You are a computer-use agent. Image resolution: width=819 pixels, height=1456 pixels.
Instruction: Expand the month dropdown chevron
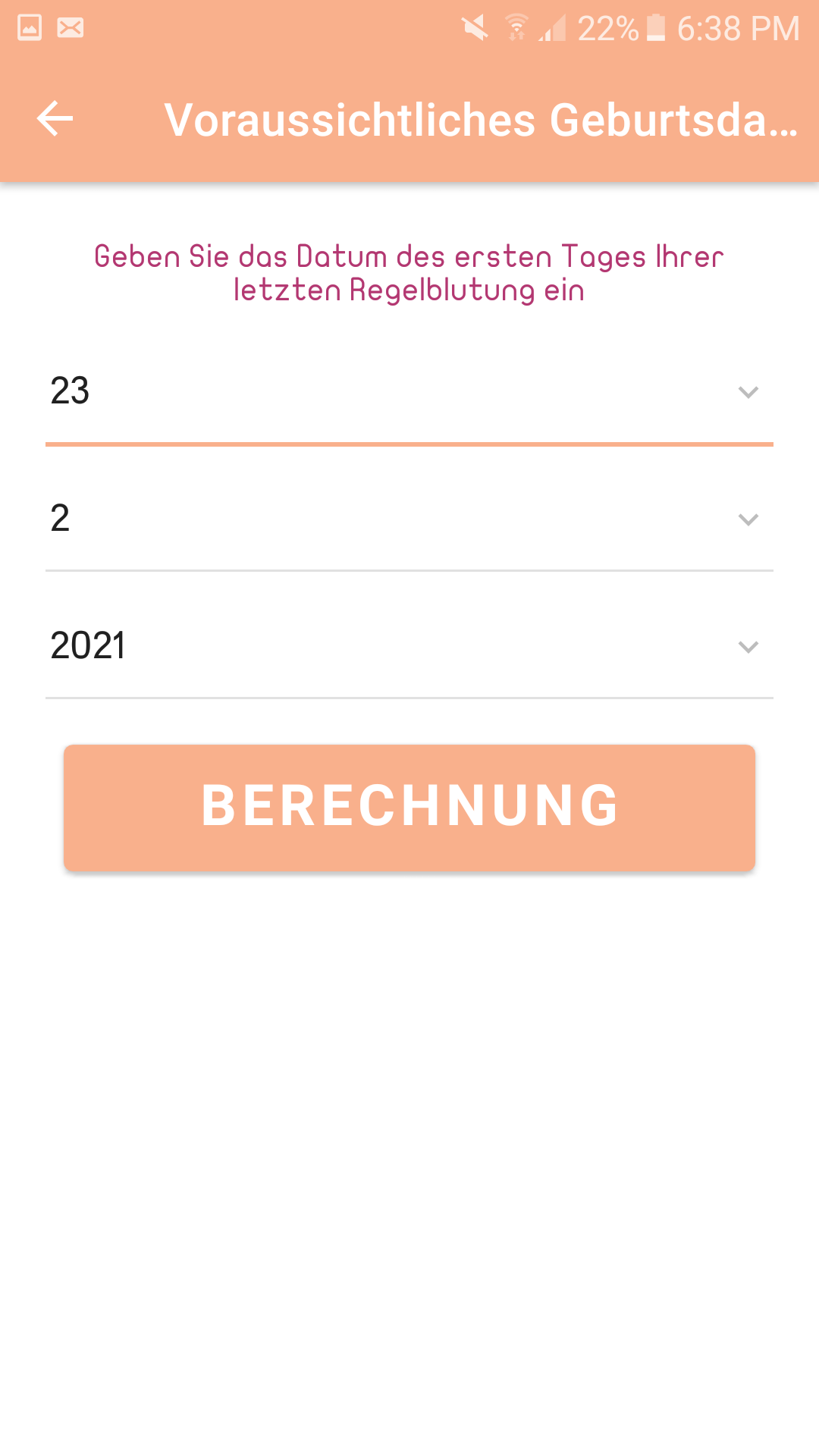click(x=748, y=519)
